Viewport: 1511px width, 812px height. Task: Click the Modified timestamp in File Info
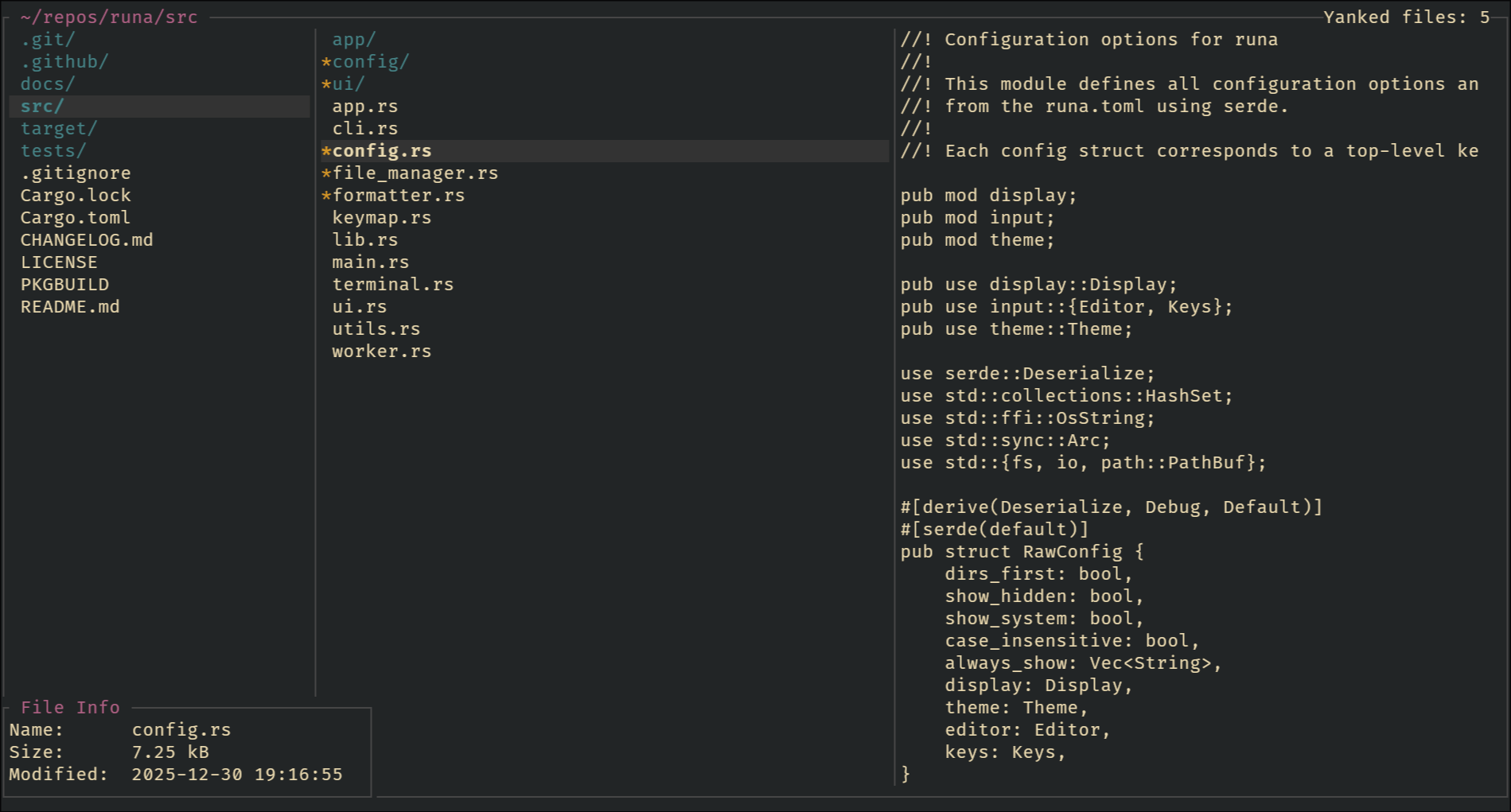point(237,775)
